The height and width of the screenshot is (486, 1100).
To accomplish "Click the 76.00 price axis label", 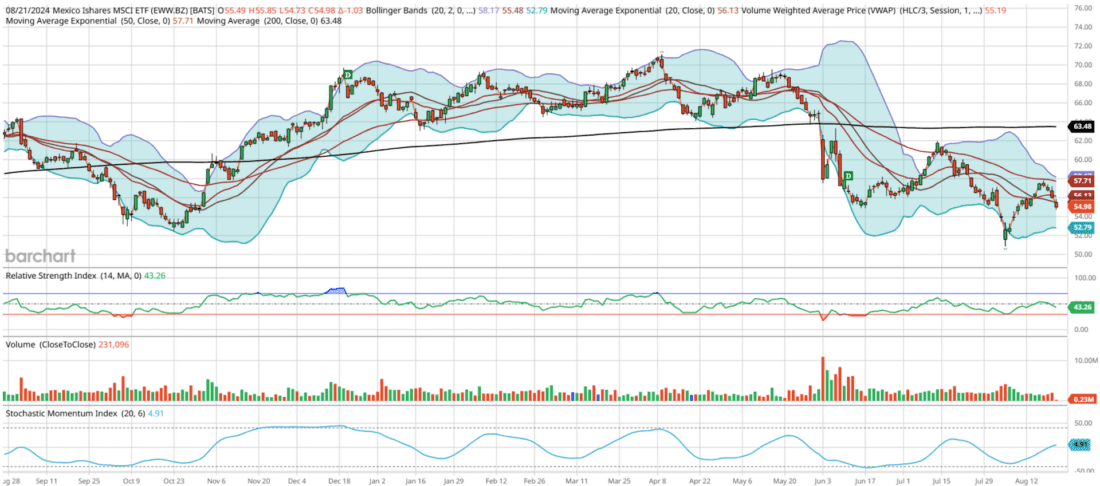I will pos(1083,8).
